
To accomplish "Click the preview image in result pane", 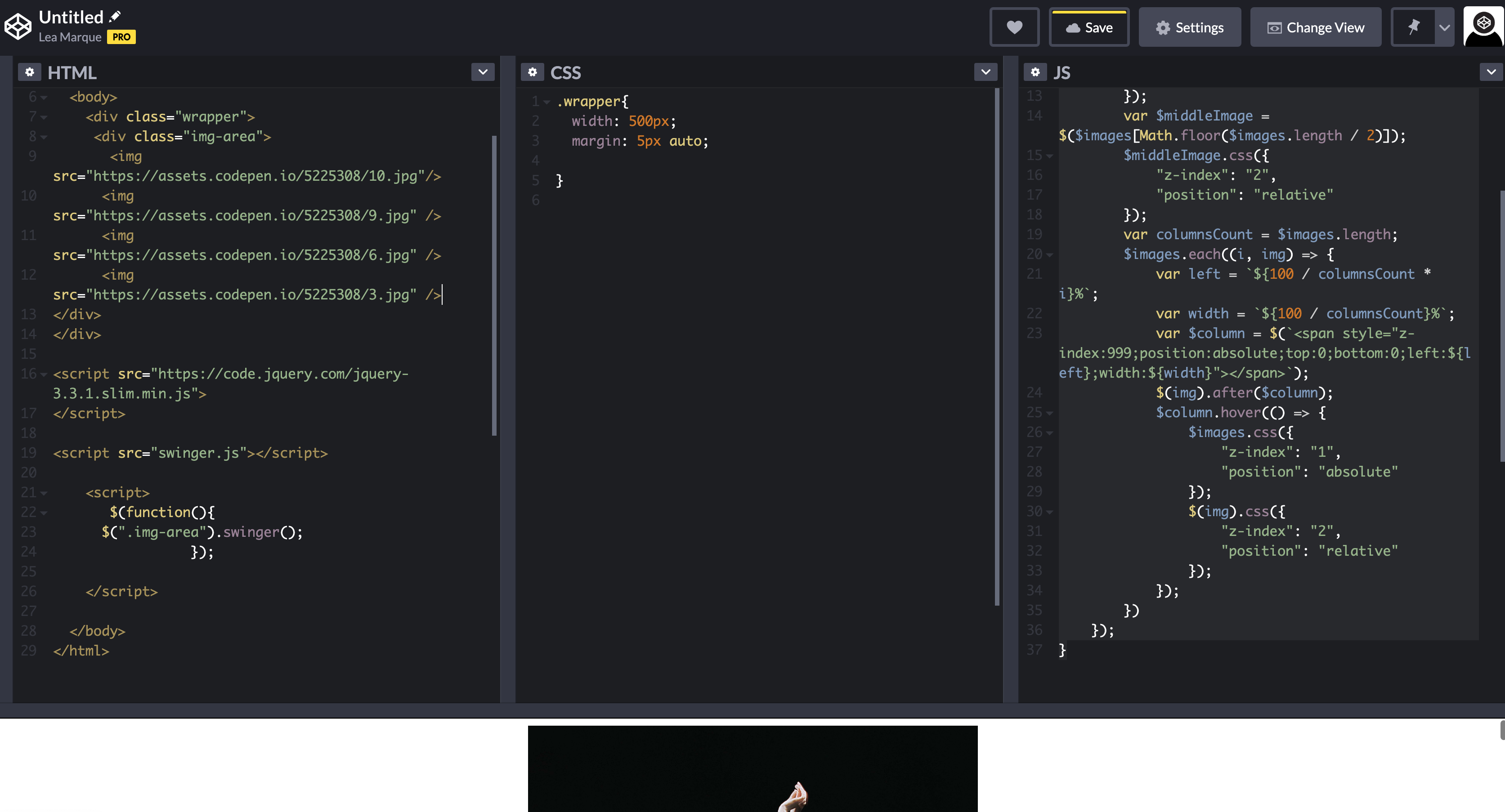I will [x=752, y=768].
